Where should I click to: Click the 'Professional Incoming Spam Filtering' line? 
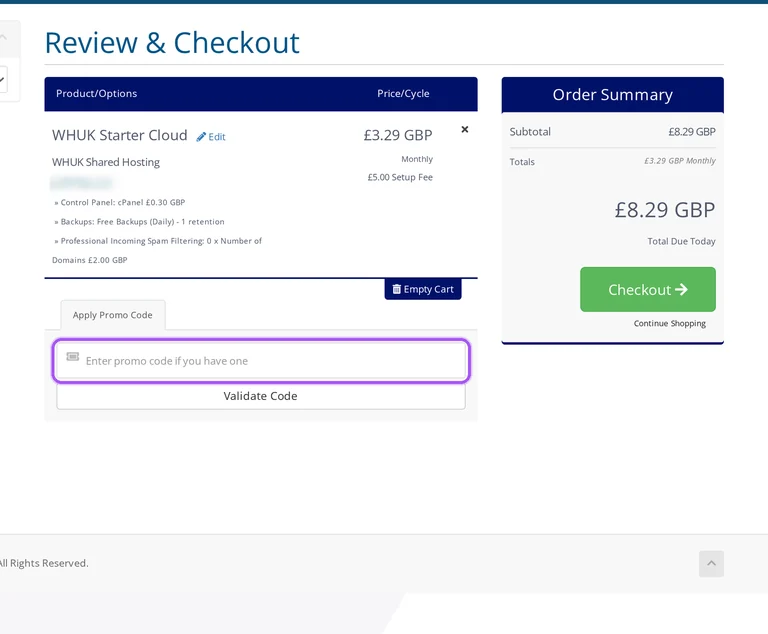[x=158, y=250]
